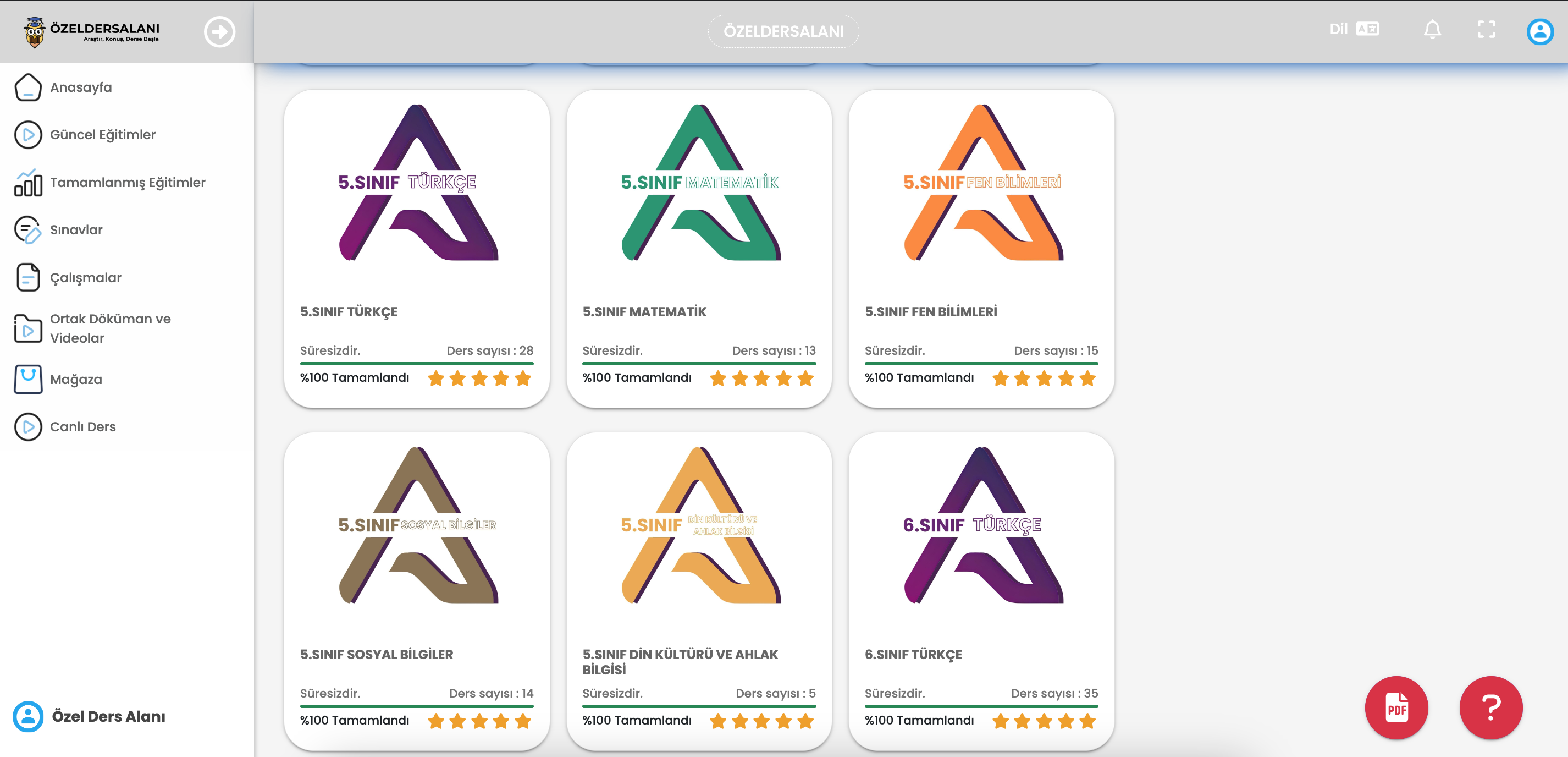Collapse sidebar with the arrow circle icon
Image resolution: width=1568 pixels, height=757 pixels.
[x=219, y=32]
